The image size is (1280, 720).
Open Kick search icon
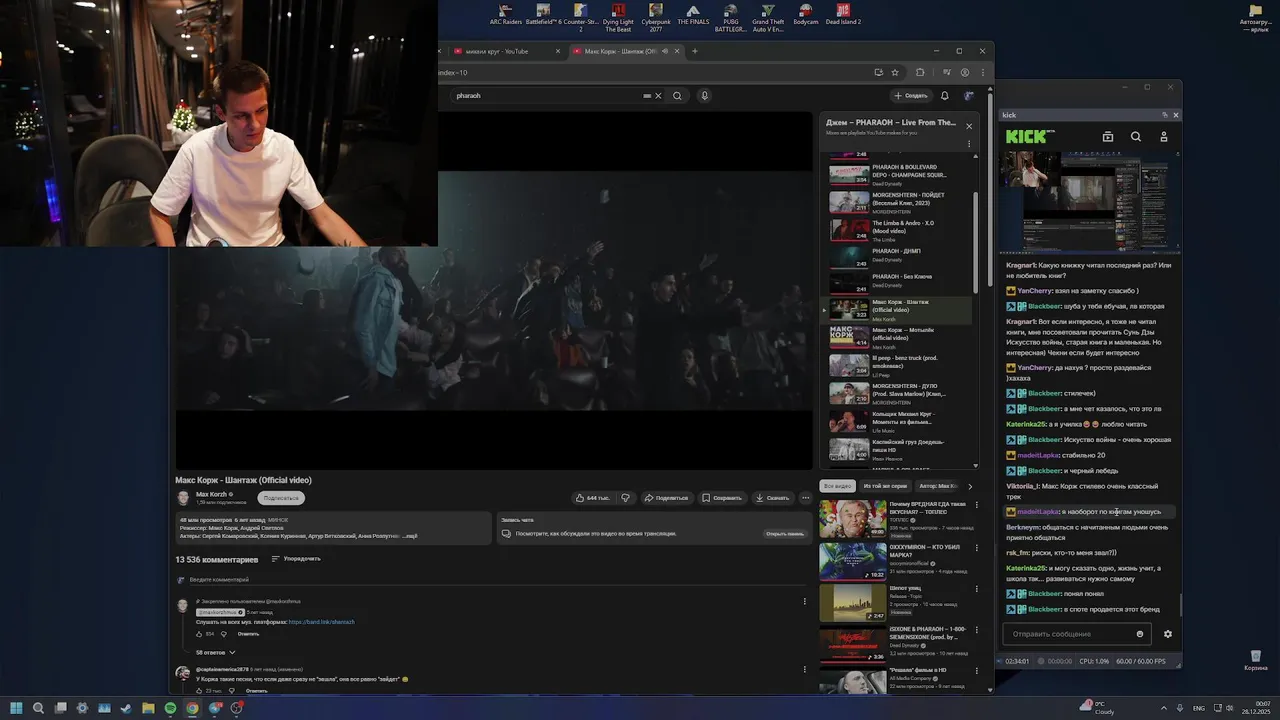point(1135,137)
